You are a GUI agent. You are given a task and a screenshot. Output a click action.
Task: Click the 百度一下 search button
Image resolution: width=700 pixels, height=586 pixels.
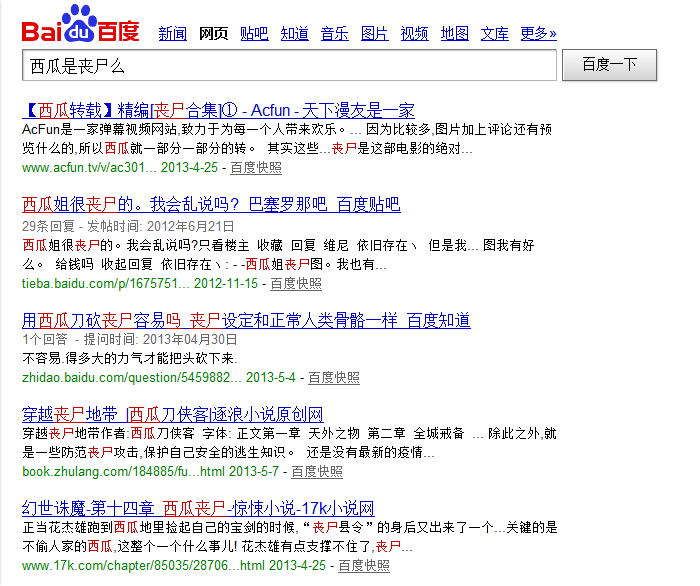tap(609, 65)
